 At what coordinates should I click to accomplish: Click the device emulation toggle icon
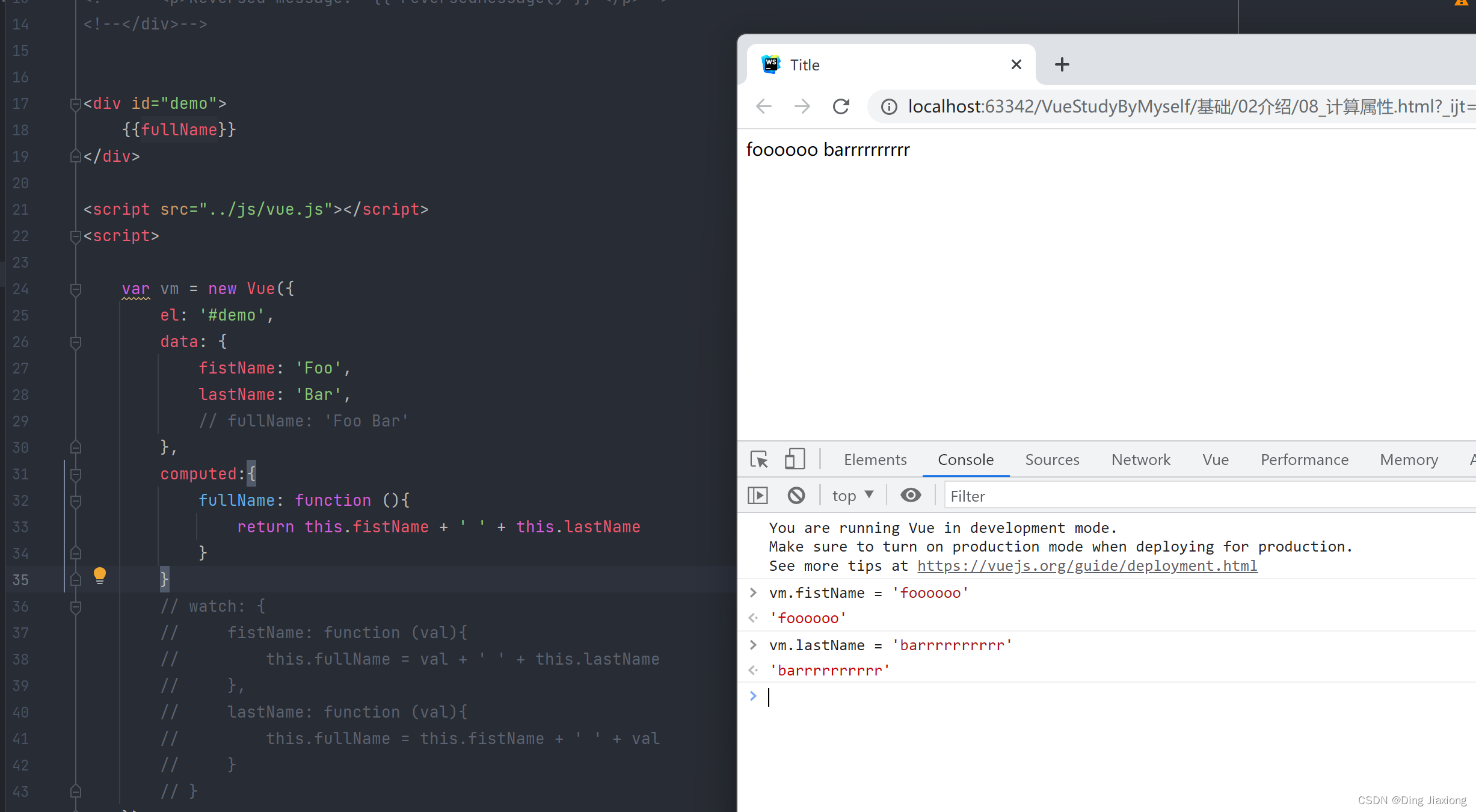(794, 460)
